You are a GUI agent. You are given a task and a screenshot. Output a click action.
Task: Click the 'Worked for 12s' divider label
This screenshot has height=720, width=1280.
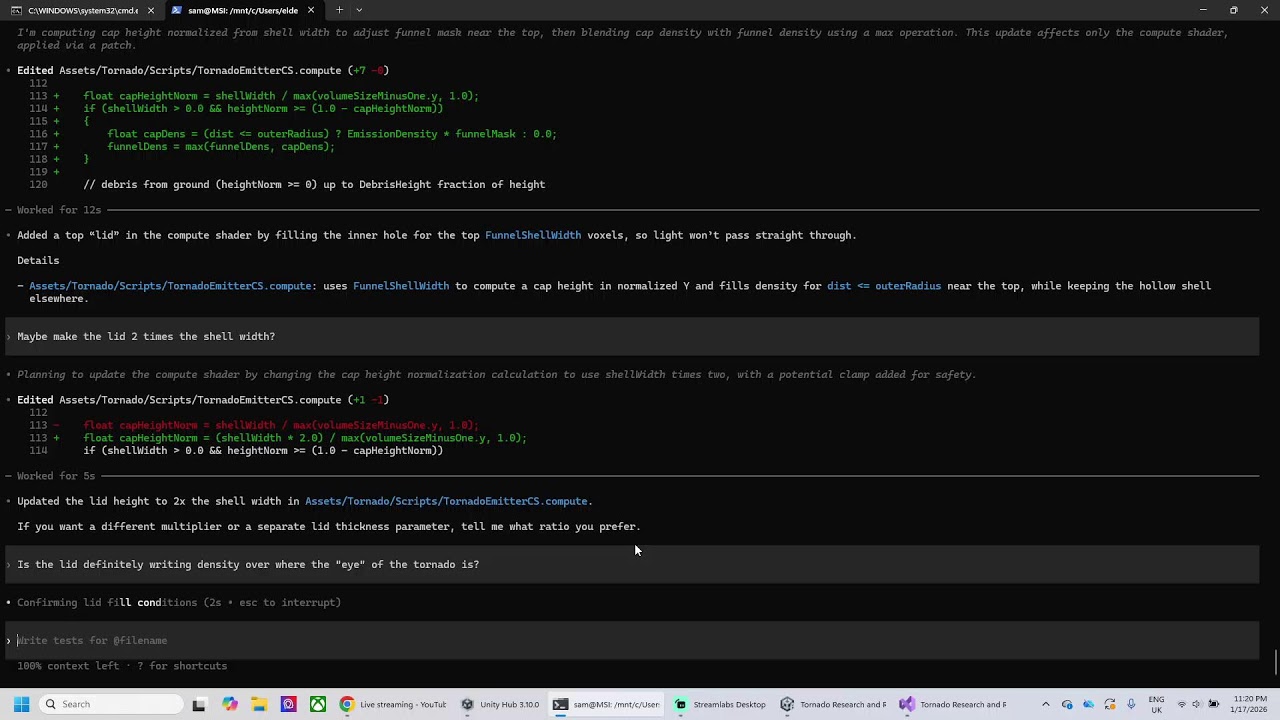pyautogui.click(x=59, y=210)
